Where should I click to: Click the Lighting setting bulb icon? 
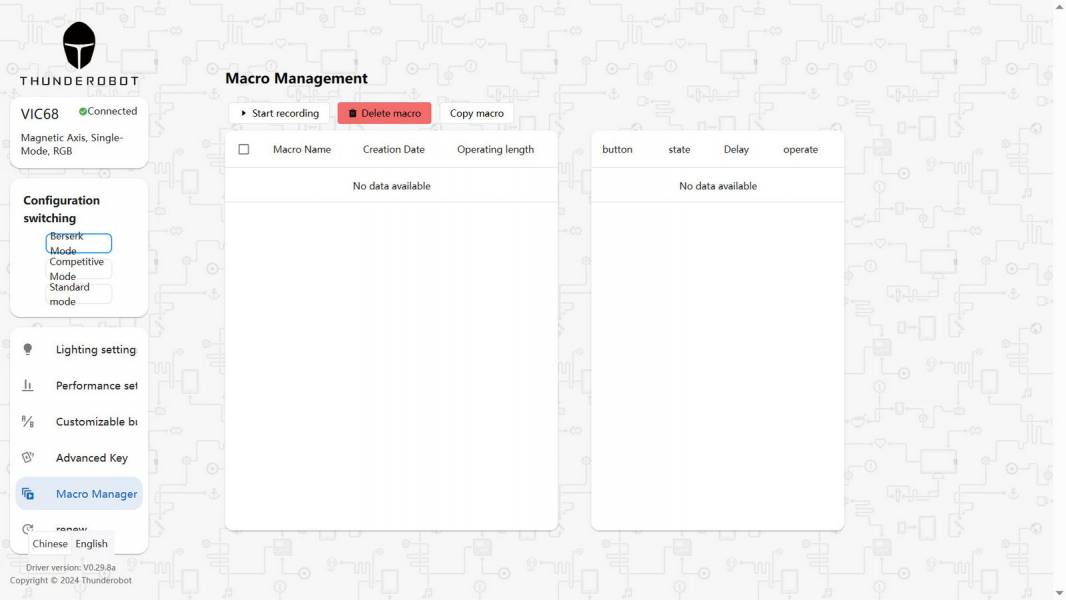[x=28, y=349]
